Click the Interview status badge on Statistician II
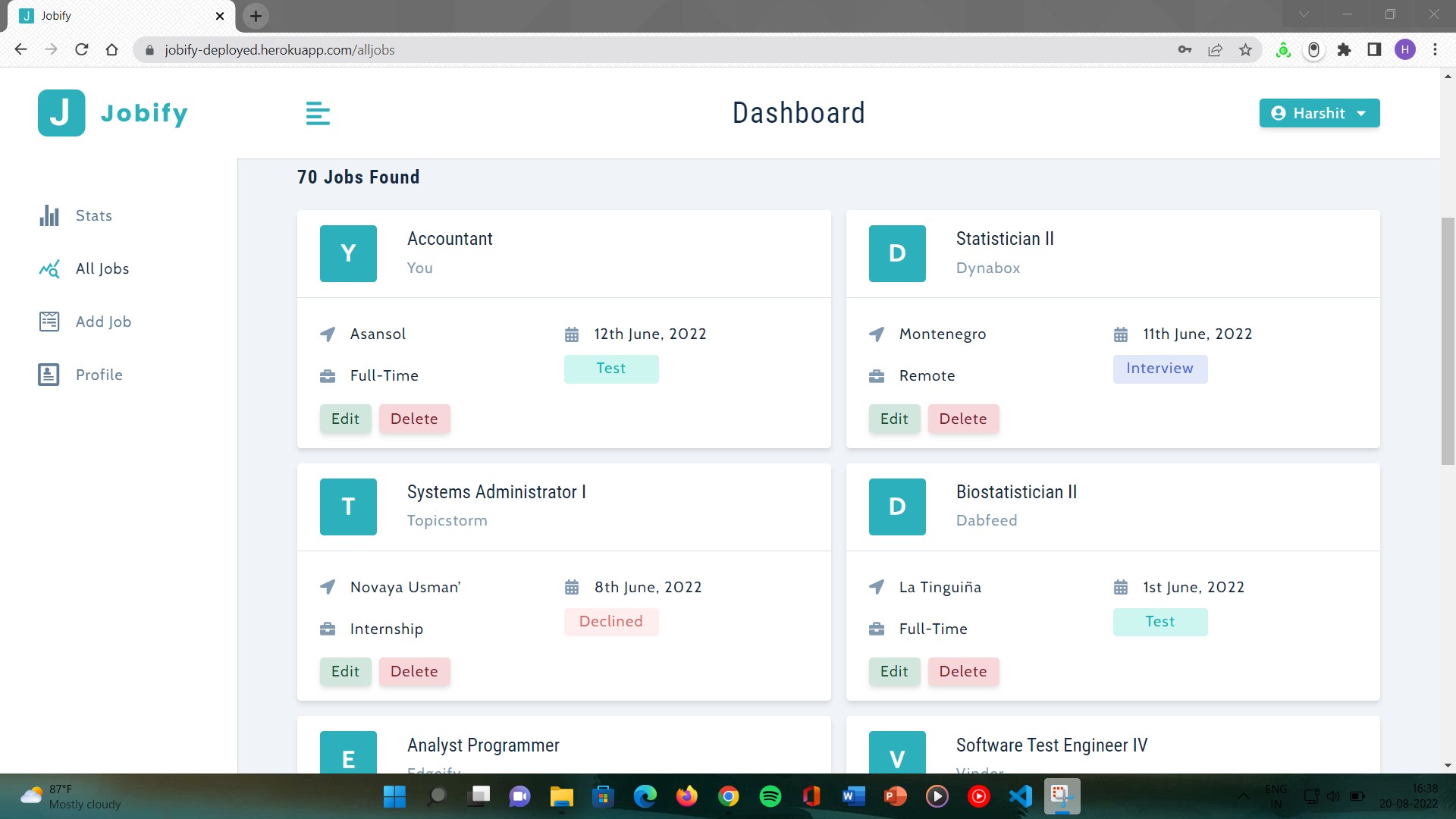 [x=1159, y=369]
